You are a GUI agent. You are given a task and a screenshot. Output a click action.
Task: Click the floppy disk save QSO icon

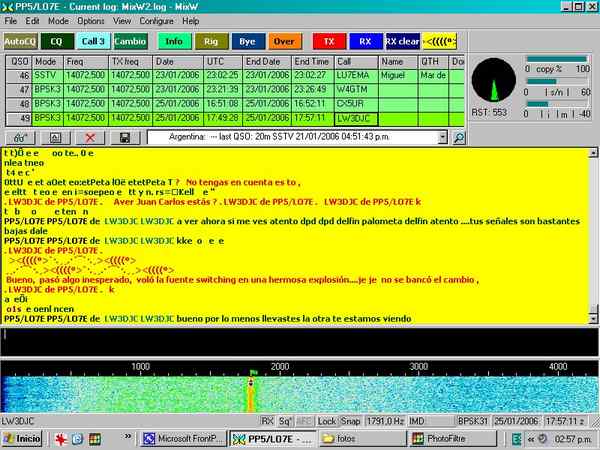click(x=125, y=138)
